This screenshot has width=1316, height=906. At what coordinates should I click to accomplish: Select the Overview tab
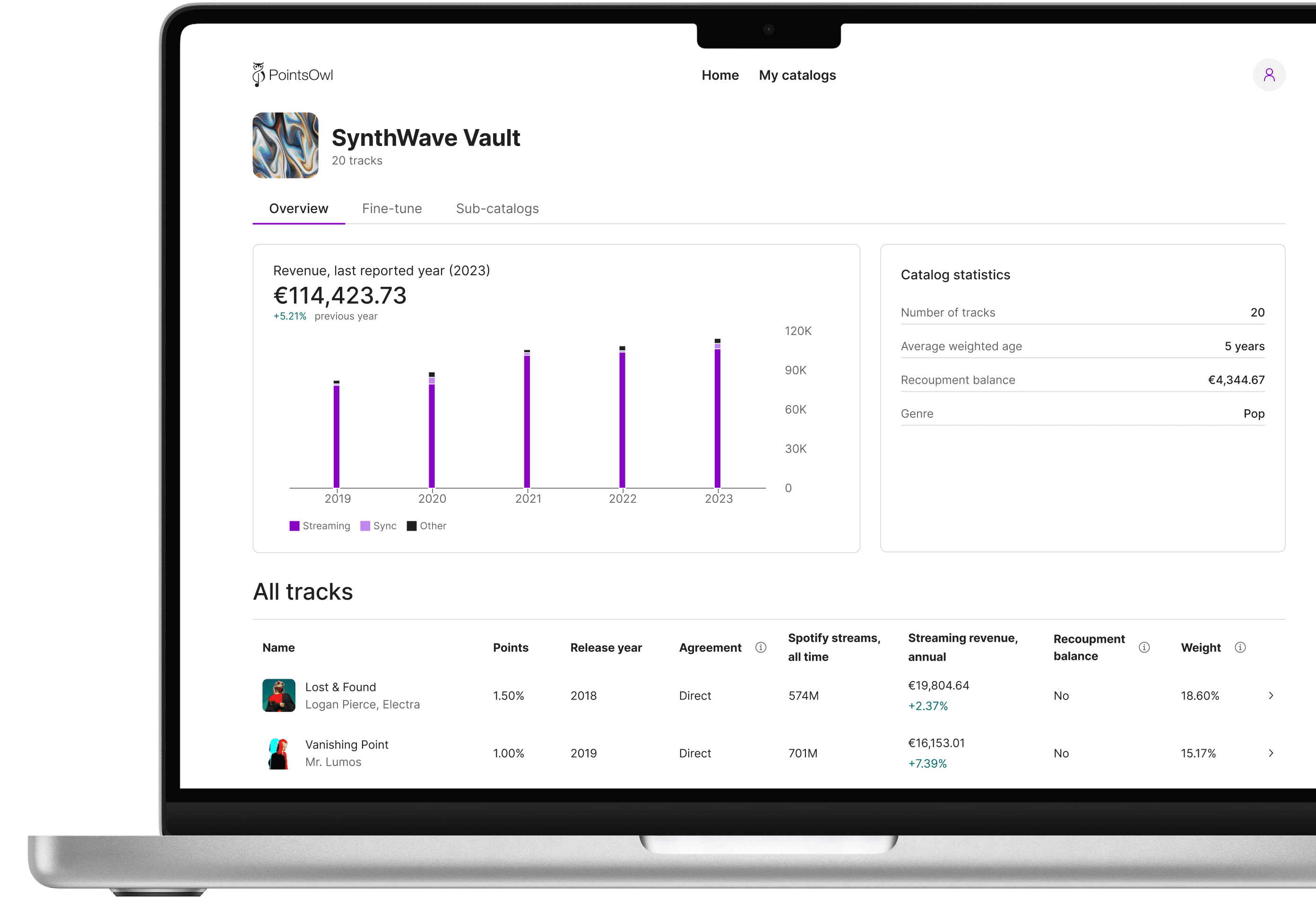[x=297, y=208]
